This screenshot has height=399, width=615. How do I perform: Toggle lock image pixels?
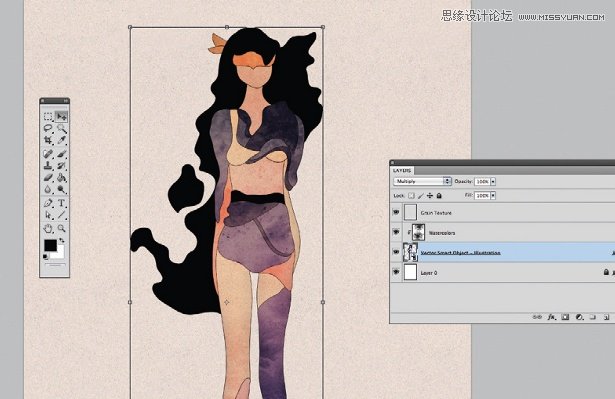pyautogui.click(x=420, y=195)
